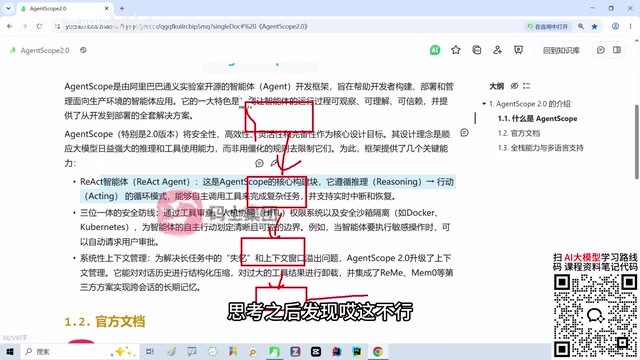Screen dimensions: 640x360
Task: Click the comment bubble beside the second paragraph
Action: [x=464, y=133]
